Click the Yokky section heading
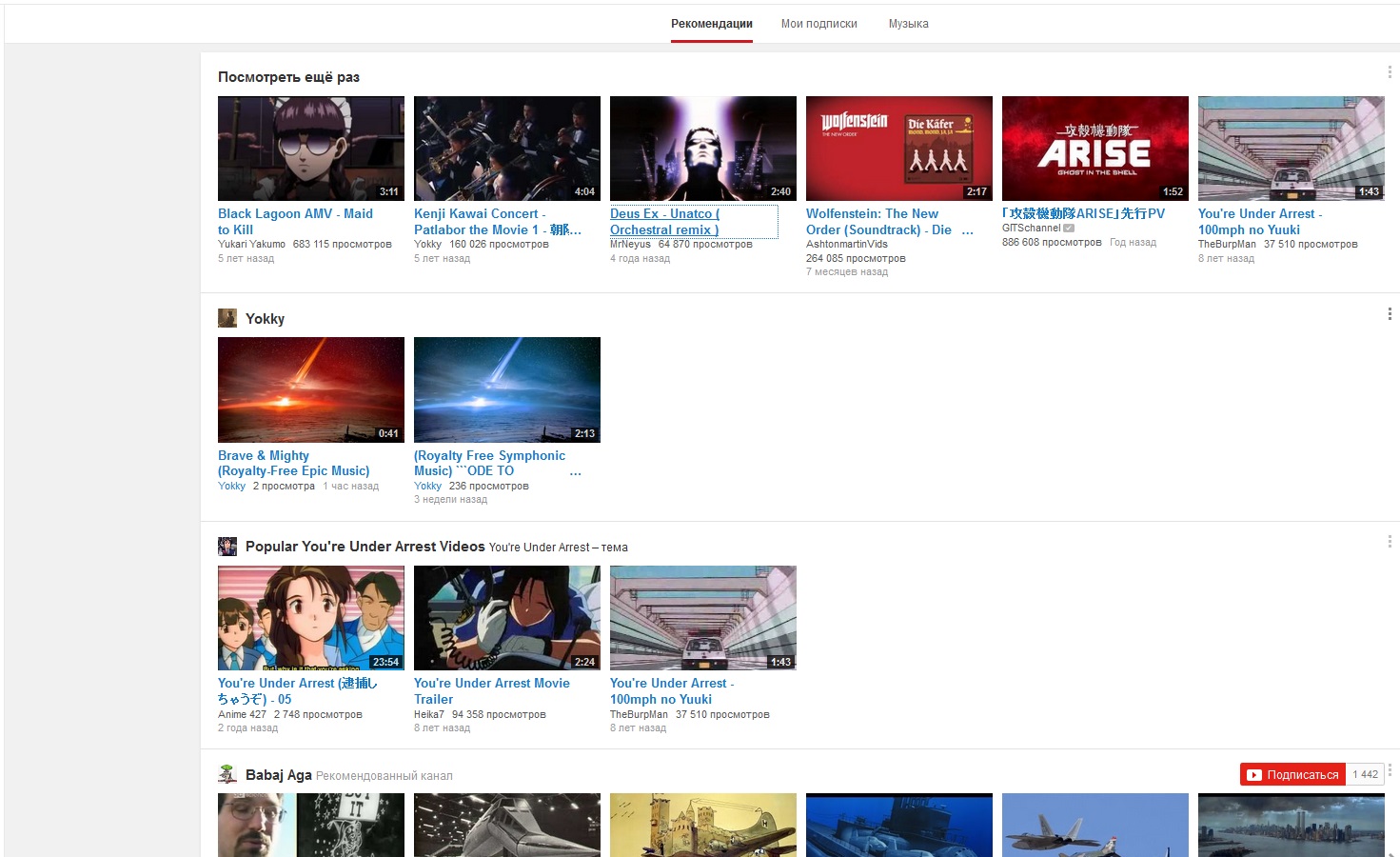This screenshot has height=857, width=1400. tap(265, 318)
